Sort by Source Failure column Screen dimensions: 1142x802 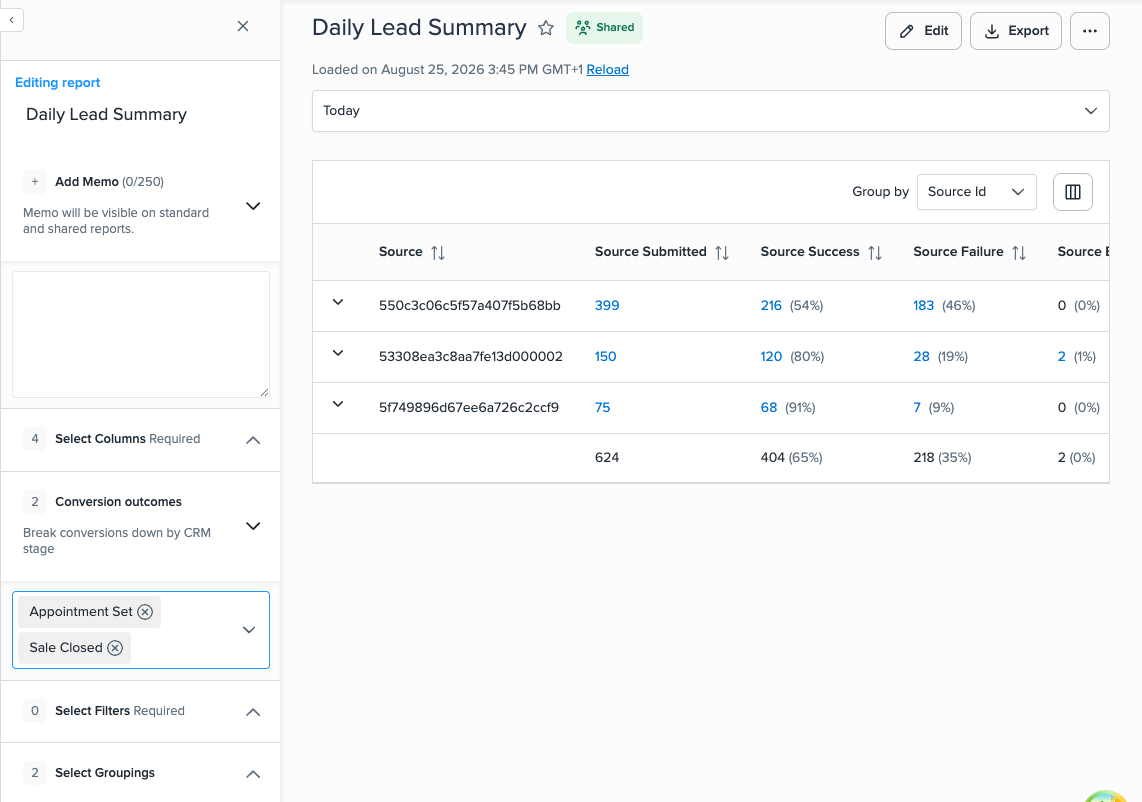pos(1019,253)
